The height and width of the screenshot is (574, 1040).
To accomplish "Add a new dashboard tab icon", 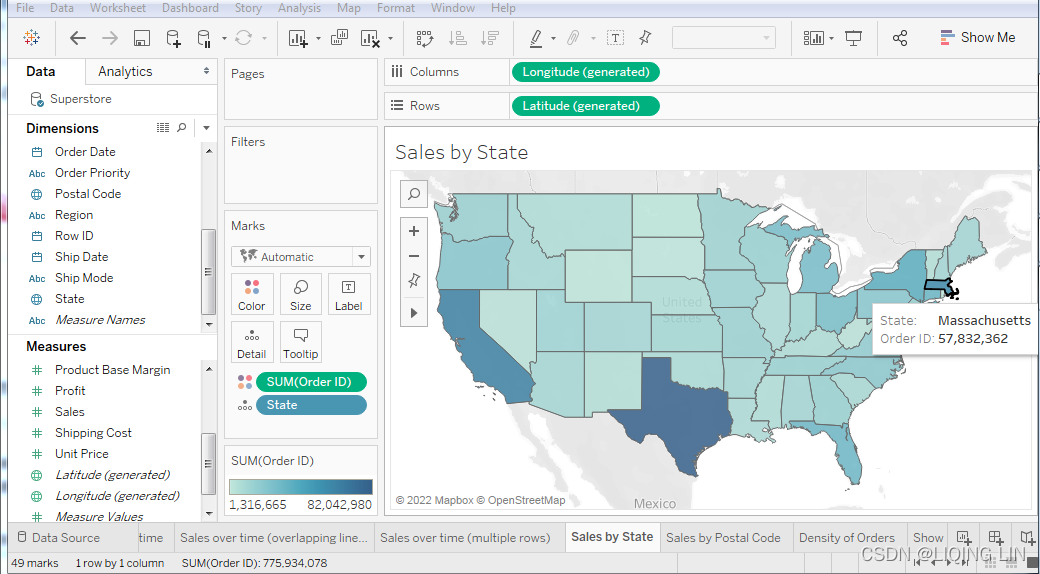I will coord(995,538).
